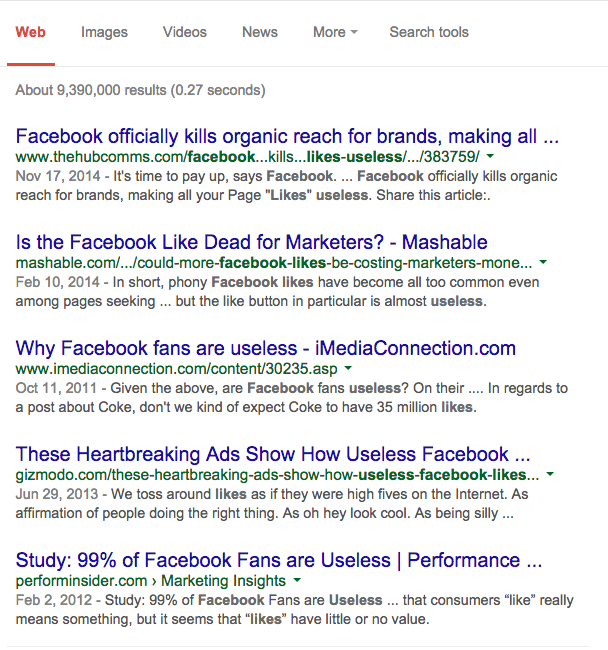608x650 pixels.
Task: Open 'Facebook officially kills organic reach' result
Action: [287, 136]
